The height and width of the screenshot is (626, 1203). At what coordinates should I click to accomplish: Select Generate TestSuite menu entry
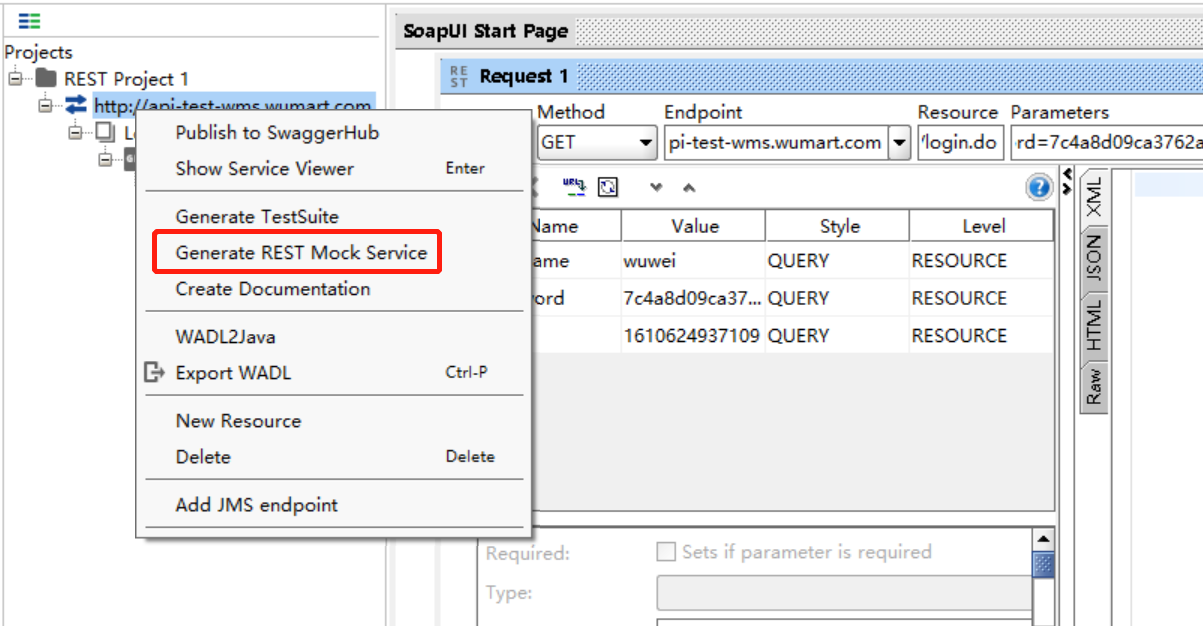pos(257,217)
